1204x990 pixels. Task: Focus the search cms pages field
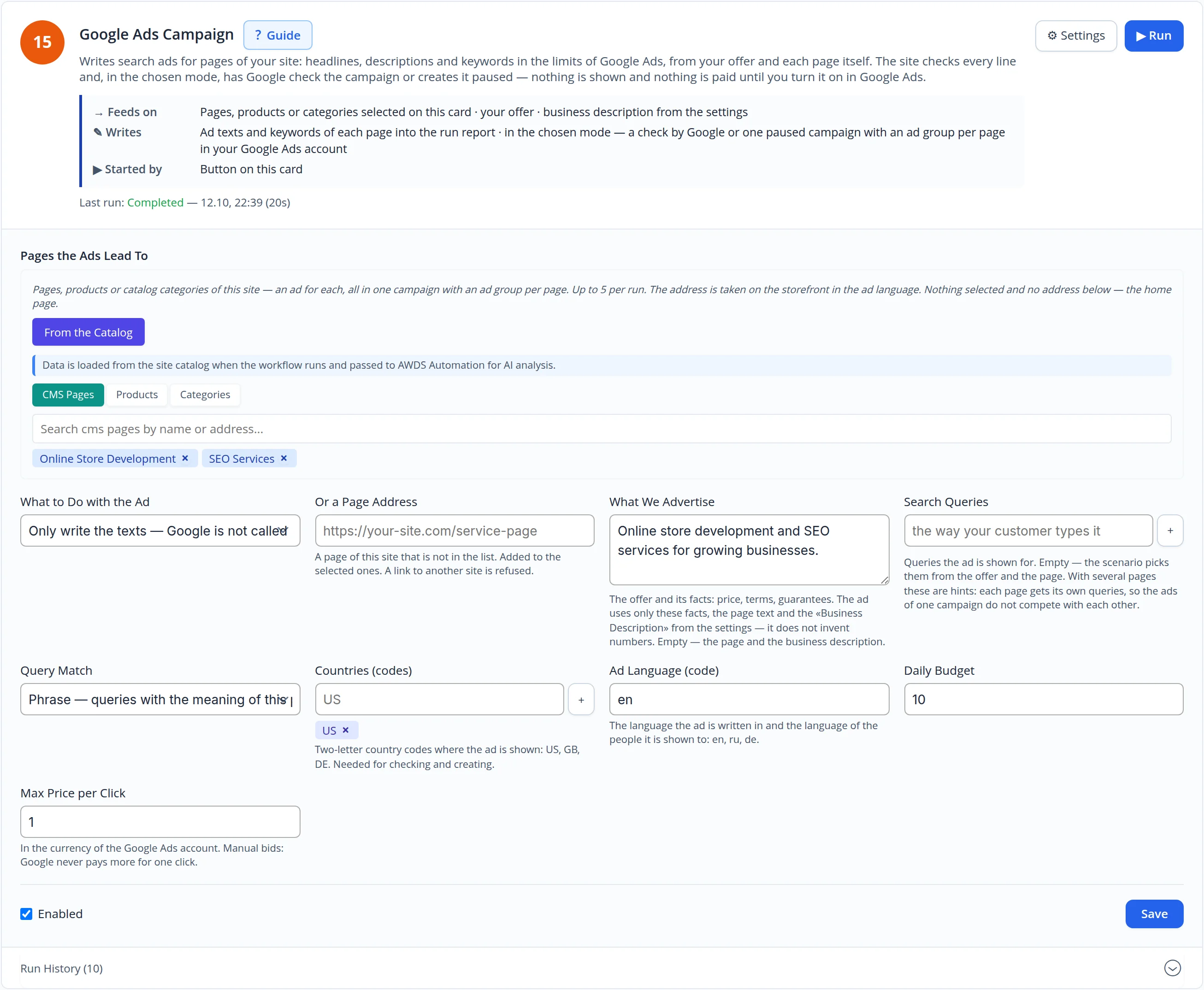[x=602, y=429]
